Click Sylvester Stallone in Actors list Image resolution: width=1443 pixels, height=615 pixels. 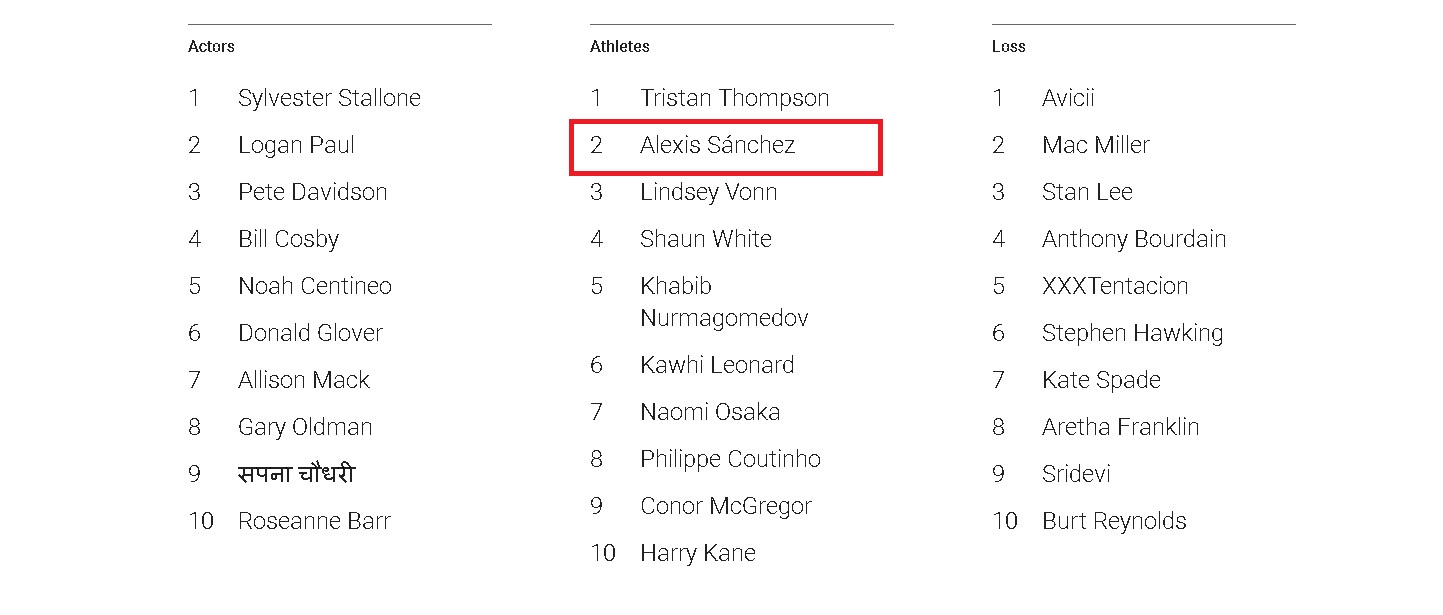click(x=329, y=98)
